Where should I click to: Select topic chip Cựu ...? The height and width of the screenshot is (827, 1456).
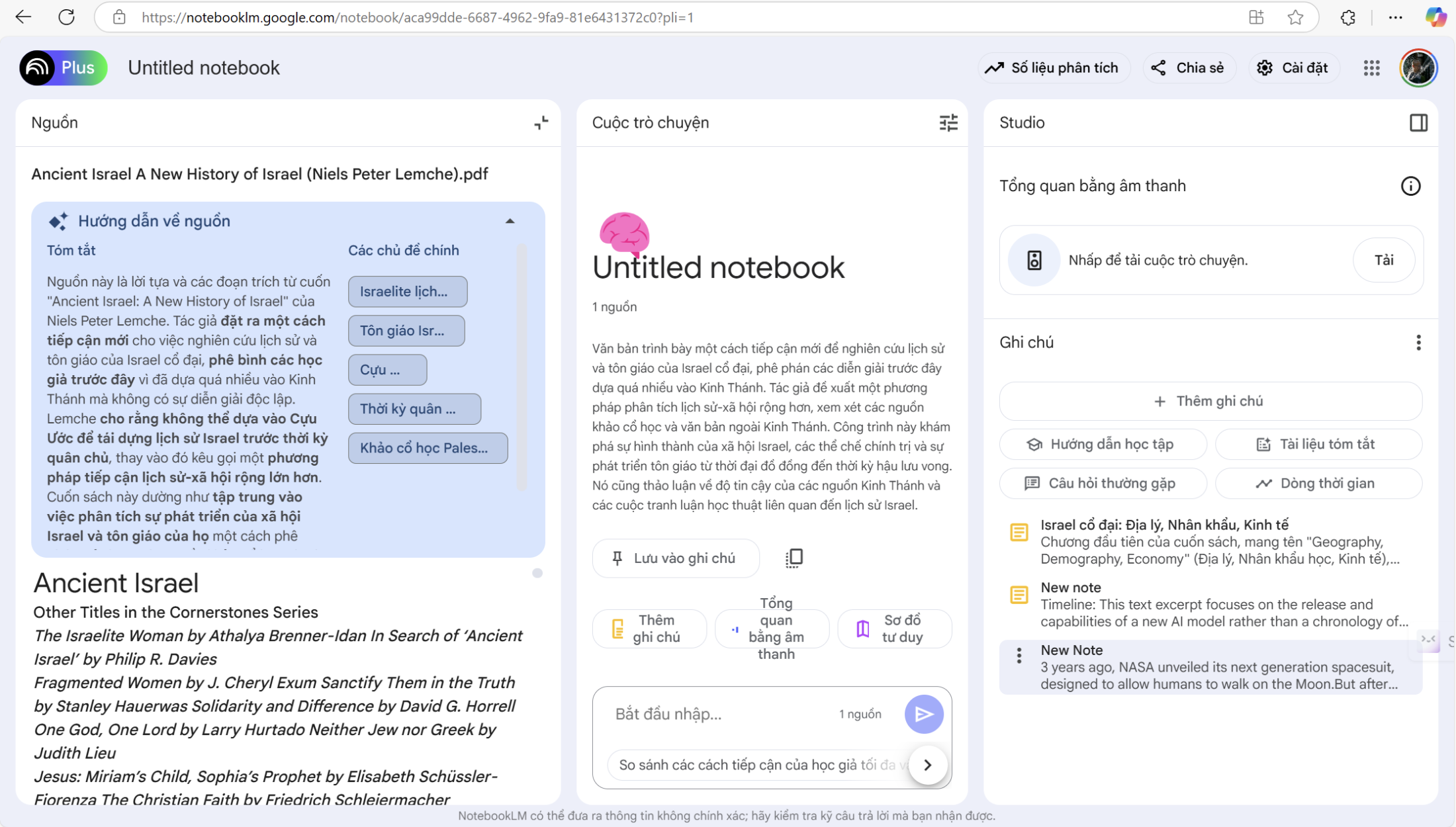click(387, 369)
